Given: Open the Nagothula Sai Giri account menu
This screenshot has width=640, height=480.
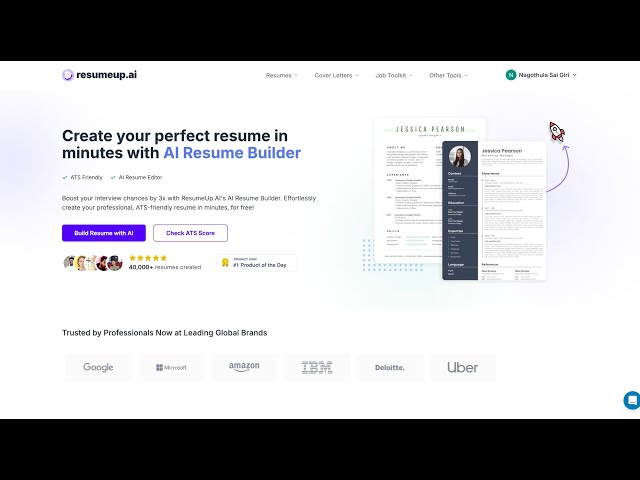Looking at the screenshot, I should [541, 75].
